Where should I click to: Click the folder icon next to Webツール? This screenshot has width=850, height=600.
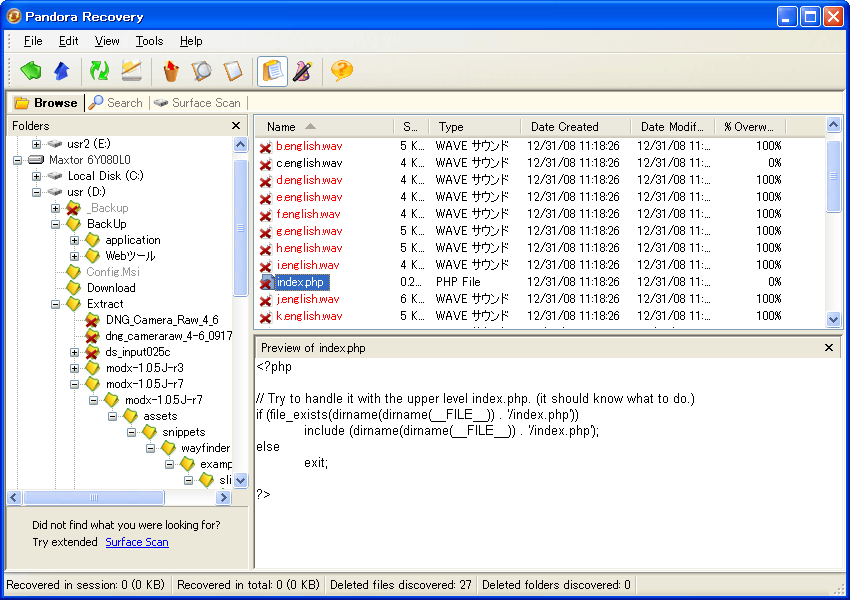coord(92,255)
